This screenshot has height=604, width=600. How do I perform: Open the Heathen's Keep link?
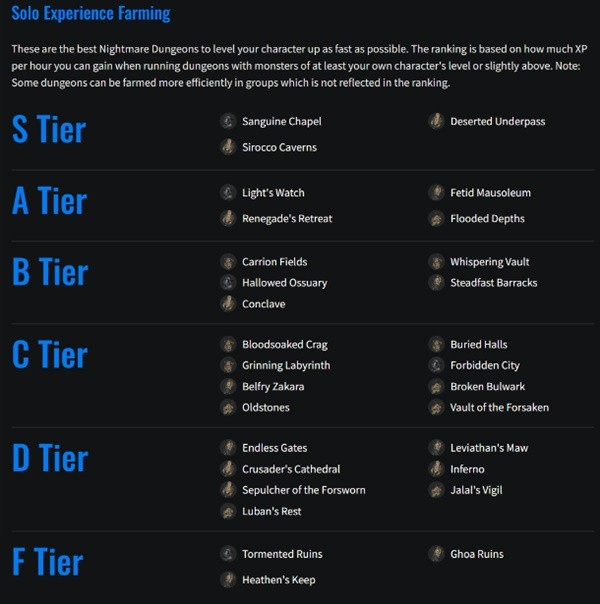278,580
